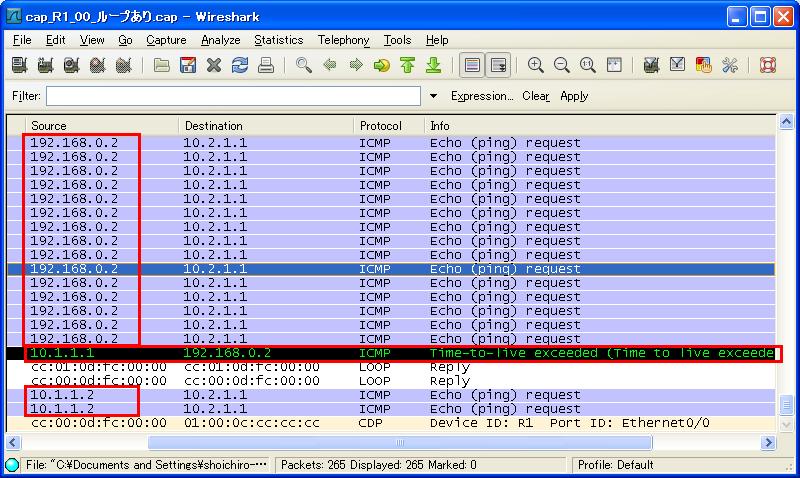The width and height of the screenshot is (800, 478).
Task: Click the horizontal scrollbar thumb
Action: point(400,442)
